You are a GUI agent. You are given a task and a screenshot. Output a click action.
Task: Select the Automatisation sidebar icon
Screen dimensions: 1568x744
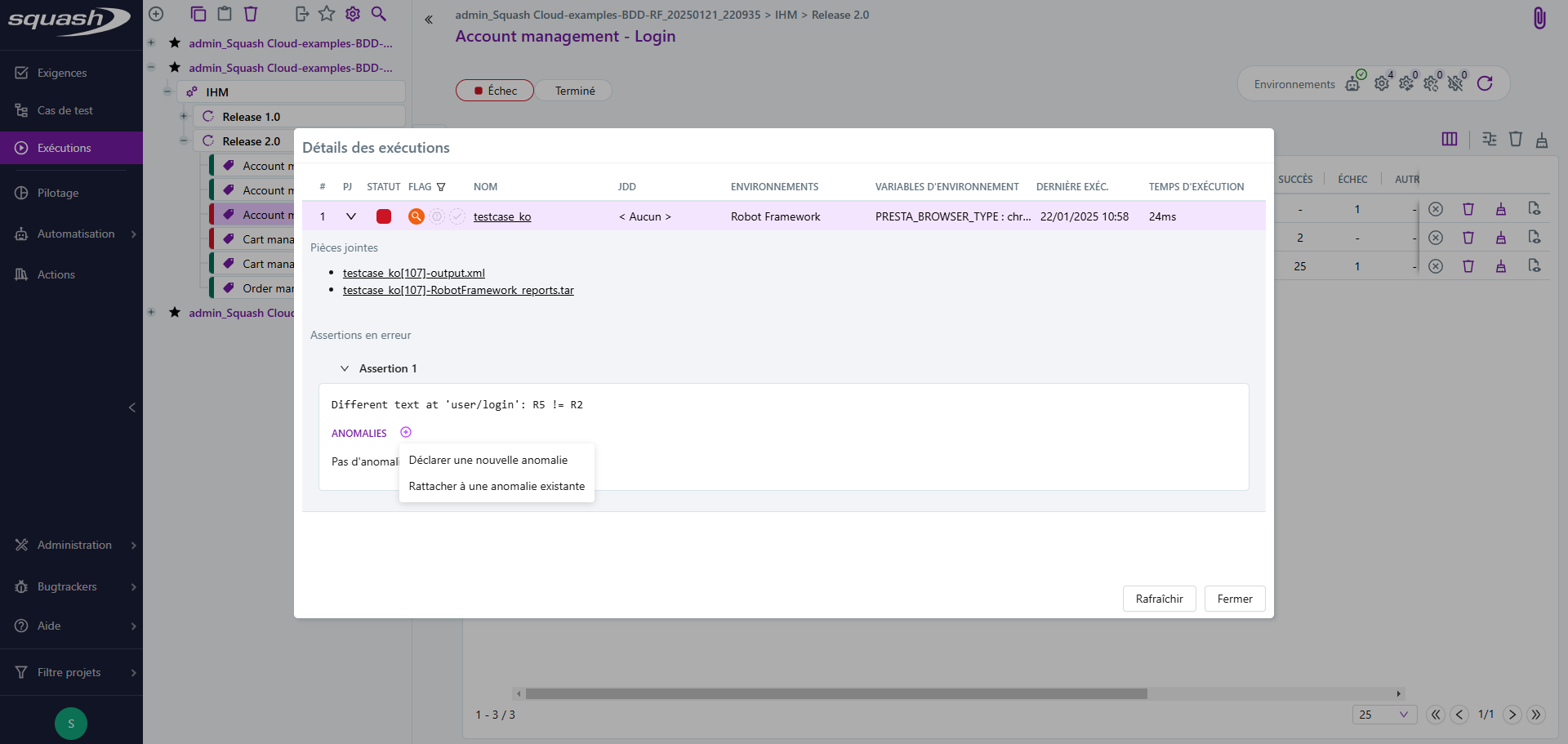(x=20, y=234)
